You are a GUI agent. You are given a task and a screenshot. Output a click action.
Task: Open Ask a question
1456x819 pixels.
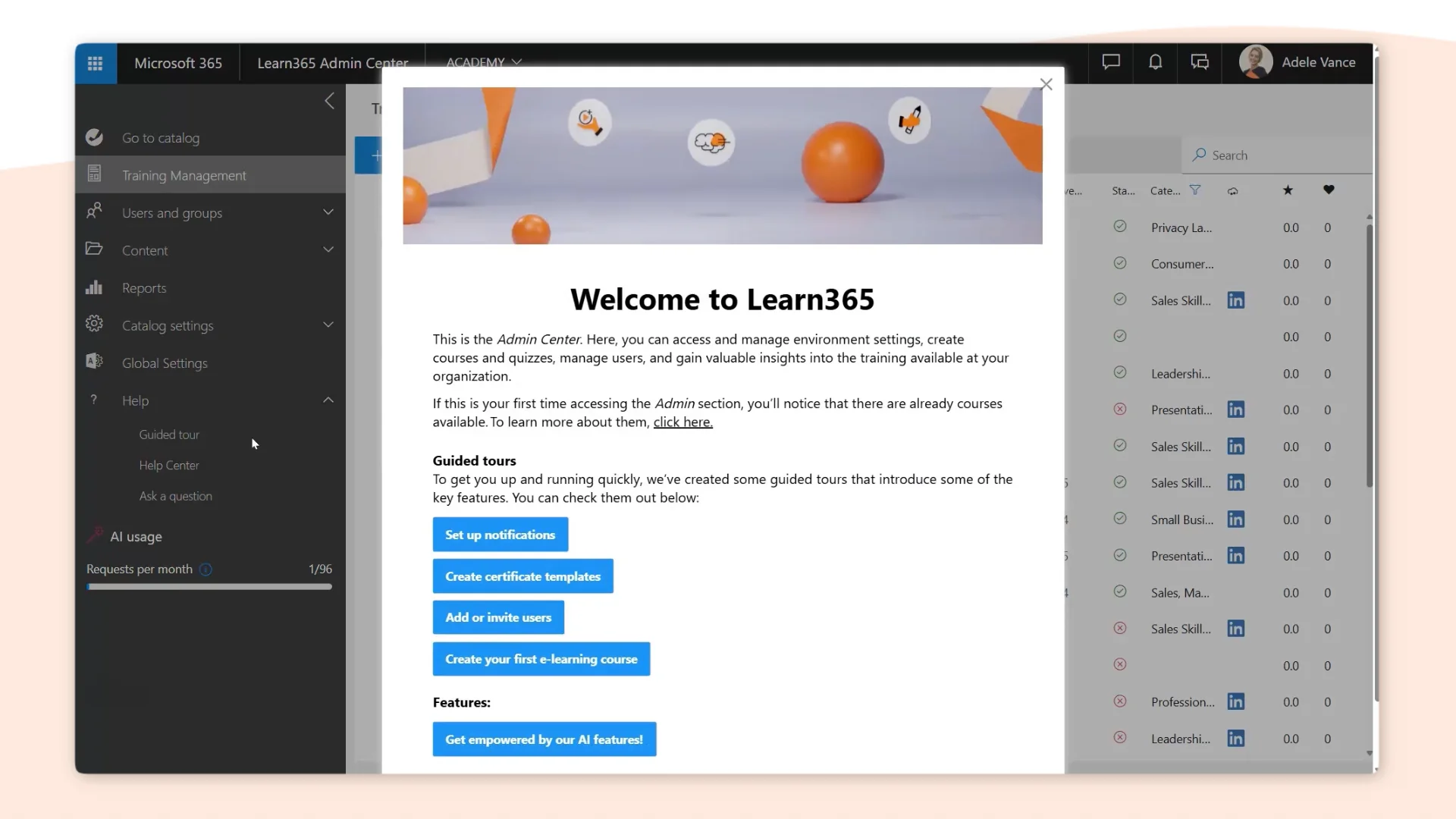tap(176, 496)
